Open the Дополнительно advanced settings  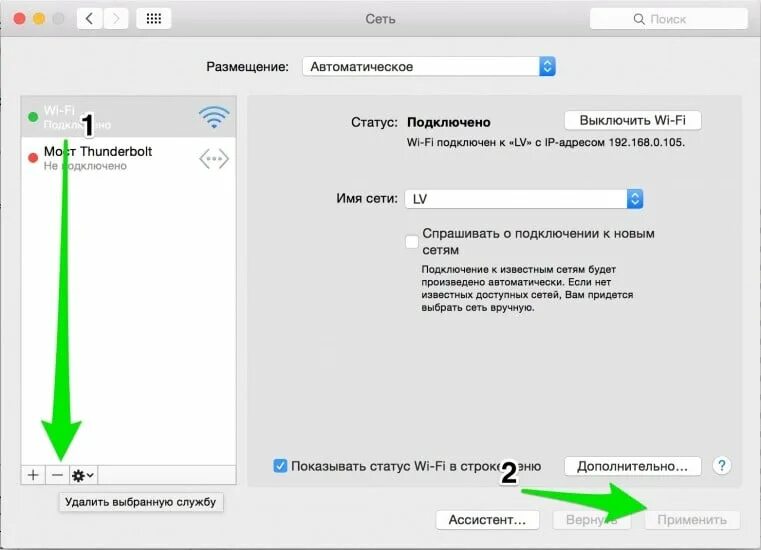[632, 466]
